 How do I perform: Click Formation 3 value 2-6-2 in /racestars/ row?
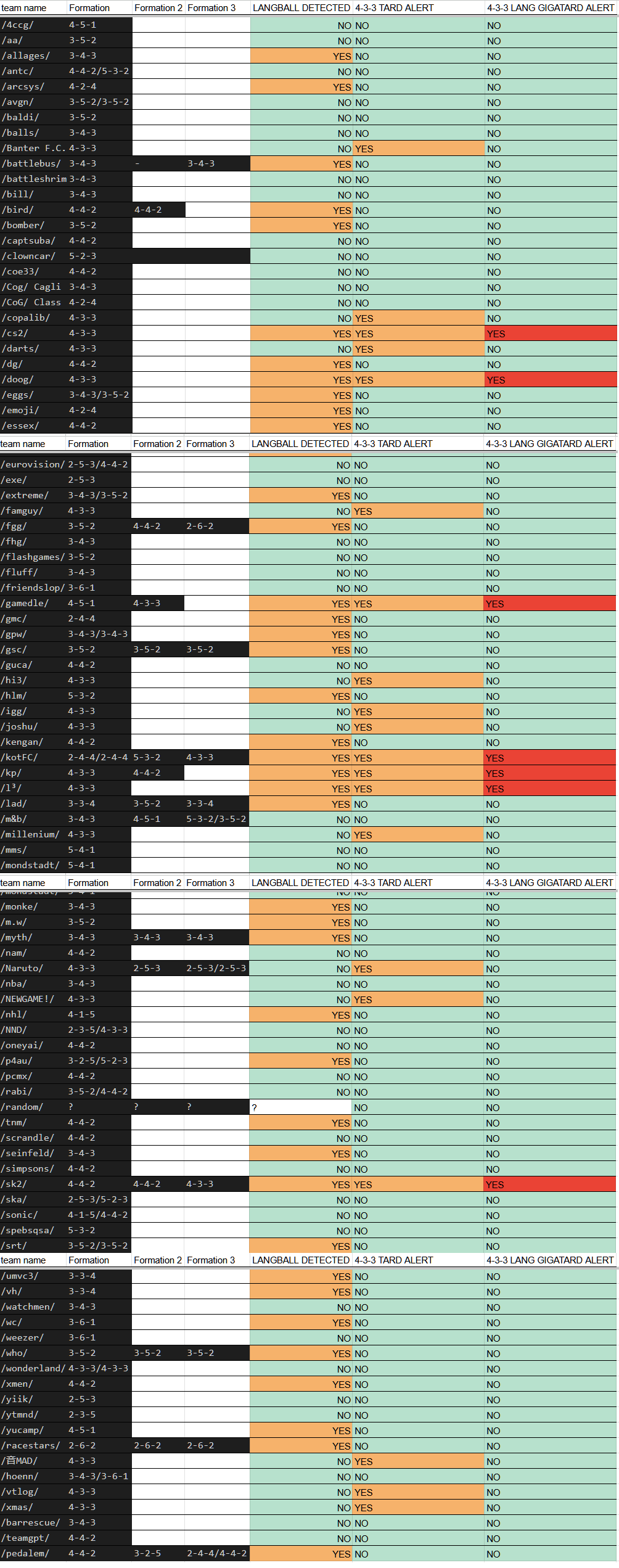click(217, 1446)
